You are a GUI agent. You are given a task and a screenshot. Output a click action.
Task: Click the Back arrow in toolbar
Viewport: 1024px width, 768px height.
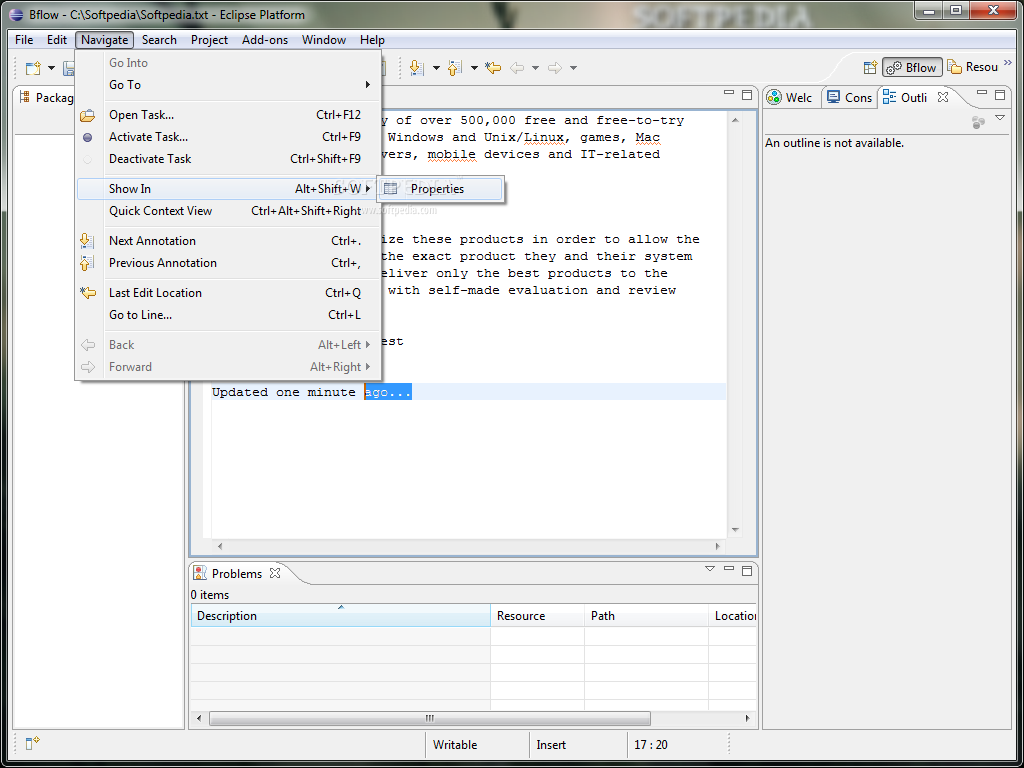[x=517, y=68]
